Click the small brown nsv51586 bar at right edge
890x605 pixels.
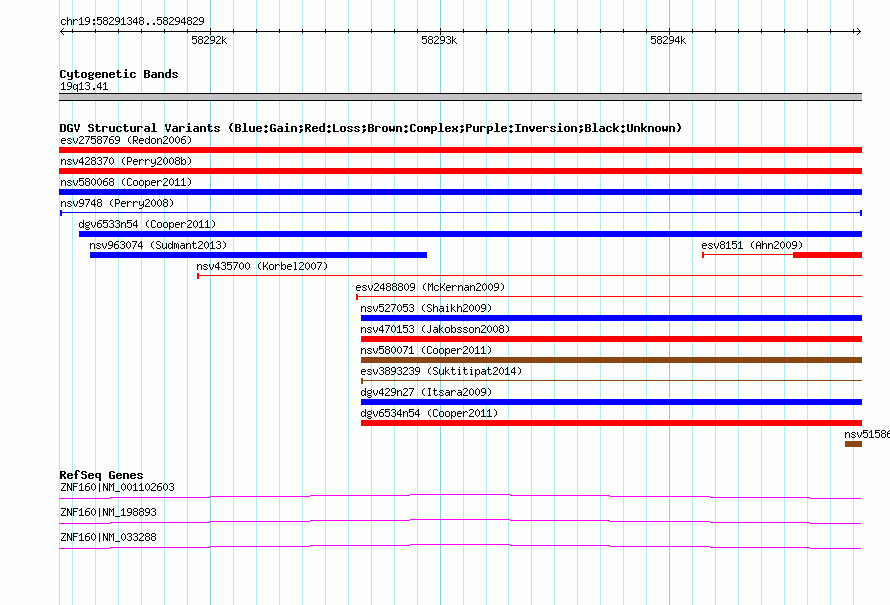click(853, 444)
